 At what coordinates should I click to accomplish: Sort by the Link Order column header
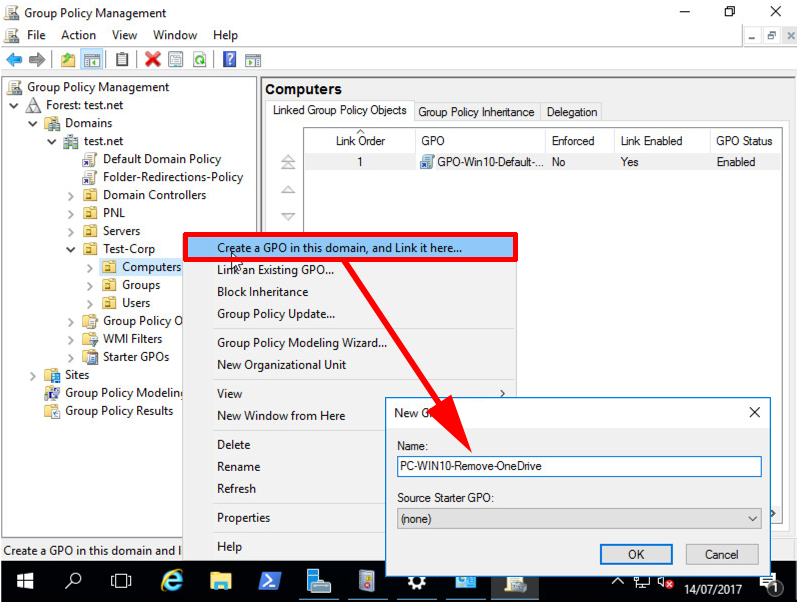(360, 141)
